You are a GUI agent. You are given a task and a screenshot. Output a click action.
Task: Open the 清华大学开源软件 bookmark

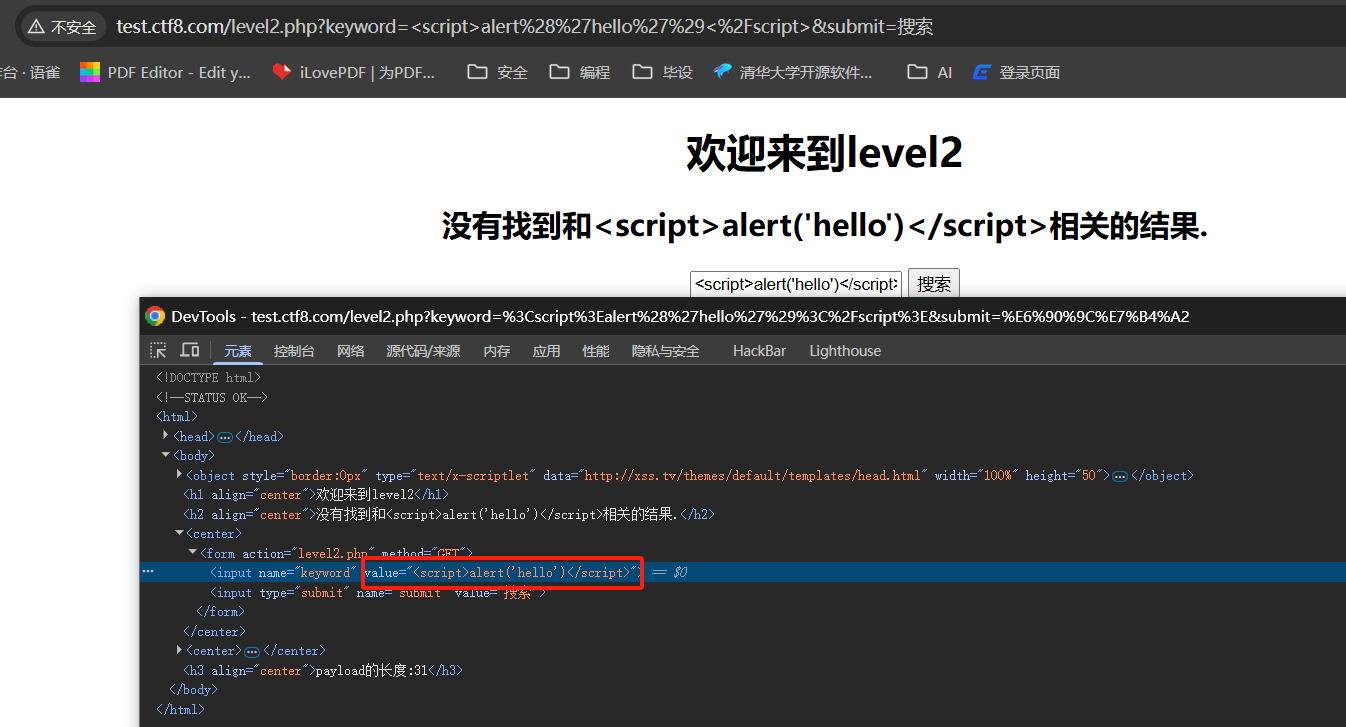tap(793, 72)
